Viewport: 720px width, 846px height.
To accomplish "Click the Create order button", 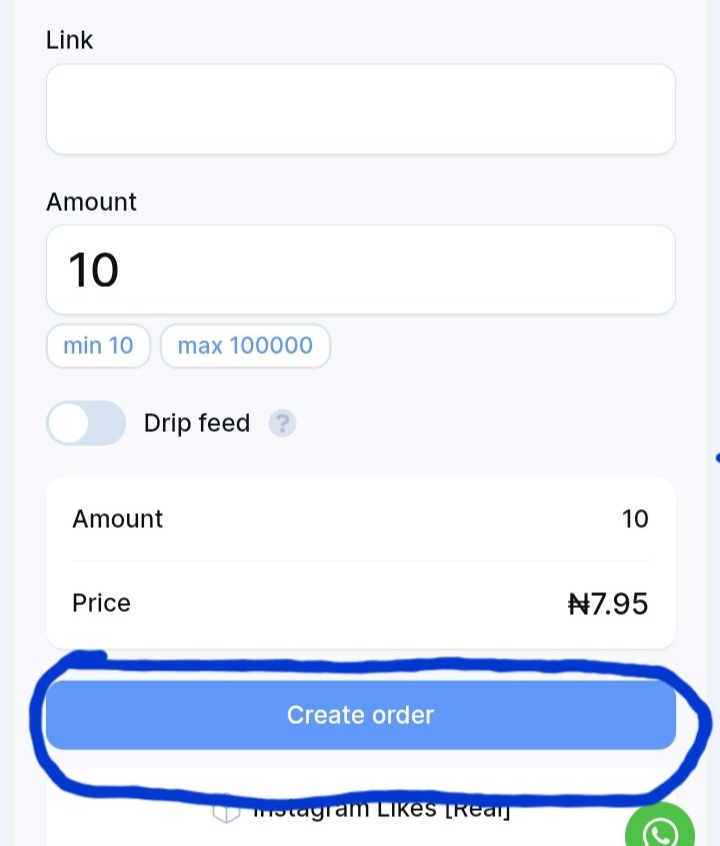I will (x=361, y=715).
